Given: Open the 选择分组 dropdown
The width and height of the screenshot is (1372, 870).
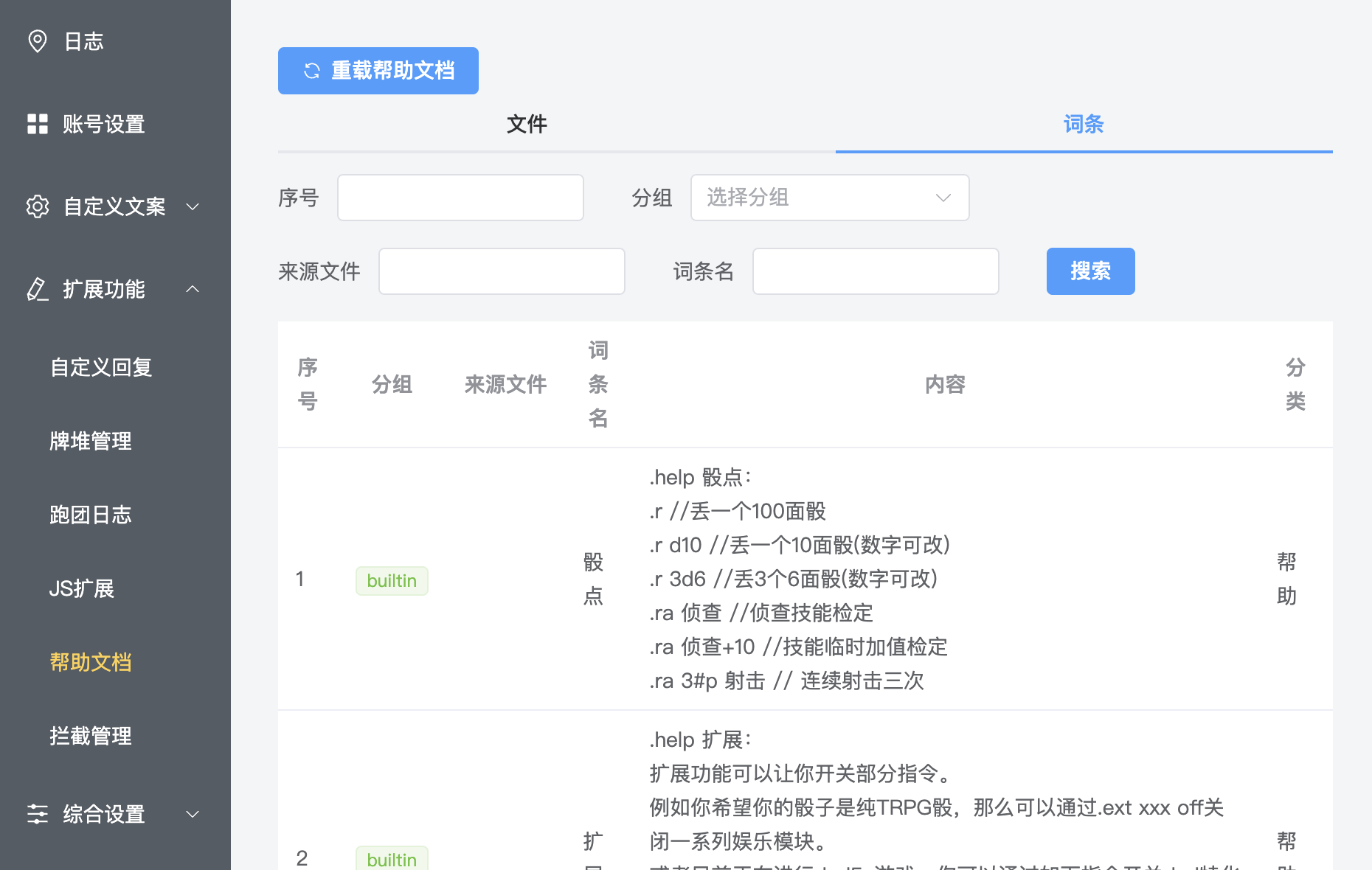Looking at the screenshot, I should [829, 198].
